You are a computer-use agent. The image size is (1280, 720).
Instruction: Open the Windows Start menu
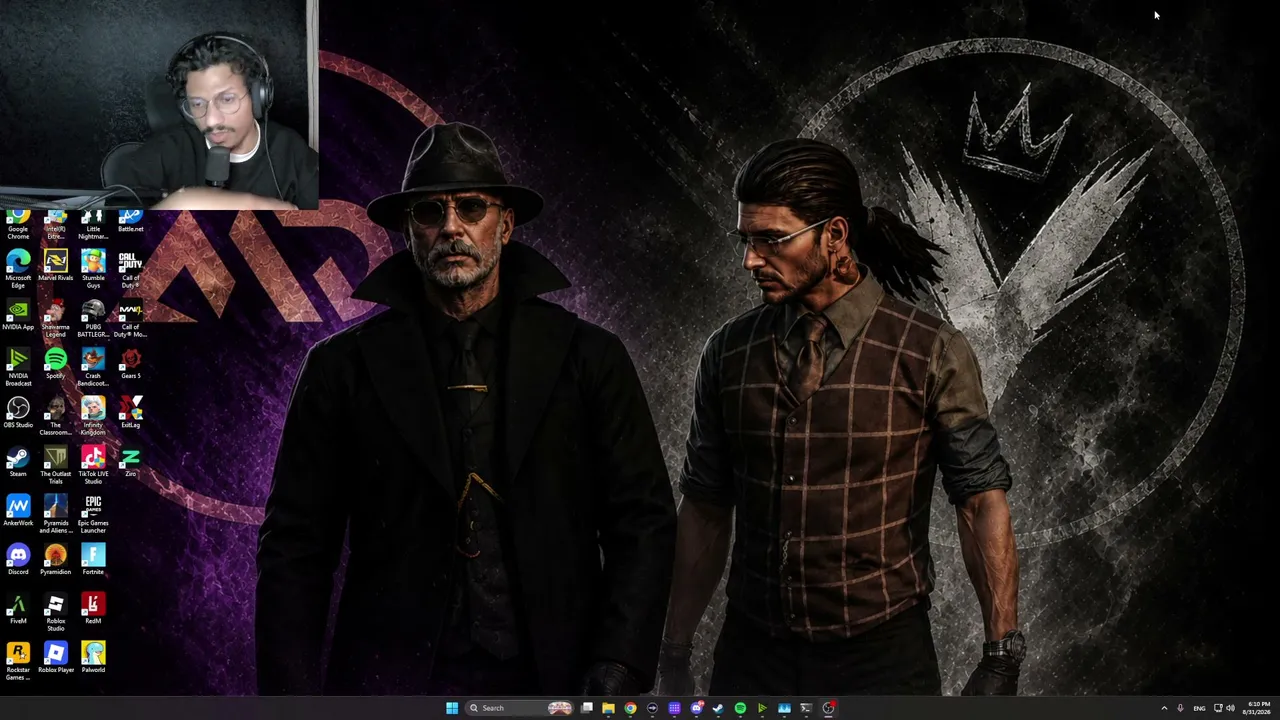tap(452, 708)
